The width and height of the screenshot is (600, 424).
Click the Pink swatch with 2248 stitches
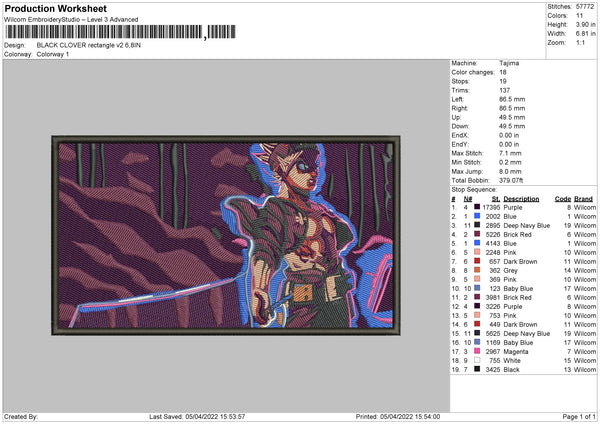[x=477, y=252]
